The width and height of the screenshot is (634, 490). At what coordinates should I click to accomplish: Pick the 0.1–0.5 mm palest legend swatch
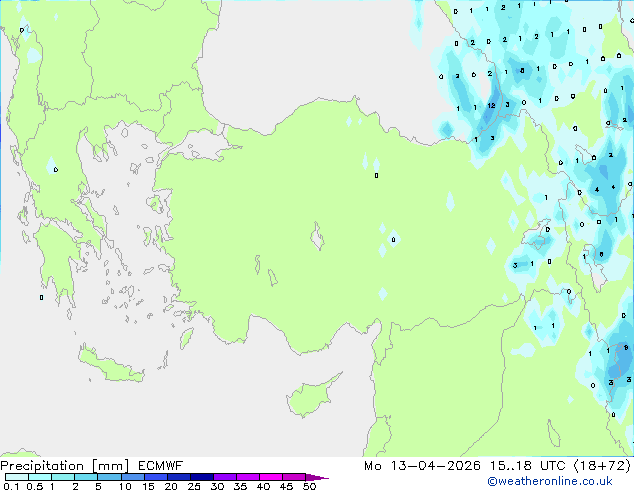17,477
